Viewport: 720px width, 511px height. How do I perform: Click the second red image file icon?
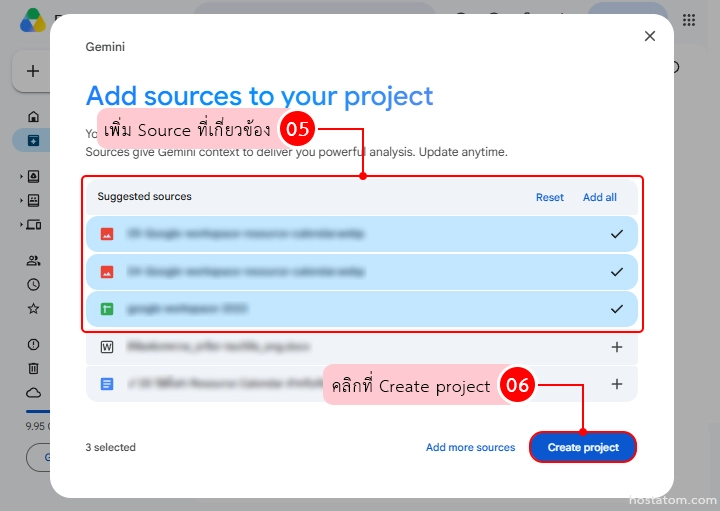pyautogui.click(x=107, y=272)
